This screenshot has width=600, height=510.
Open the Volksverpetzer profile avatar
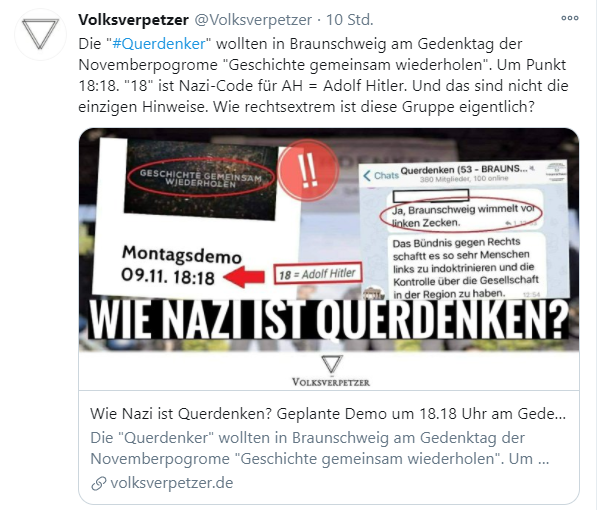point(40,35)
